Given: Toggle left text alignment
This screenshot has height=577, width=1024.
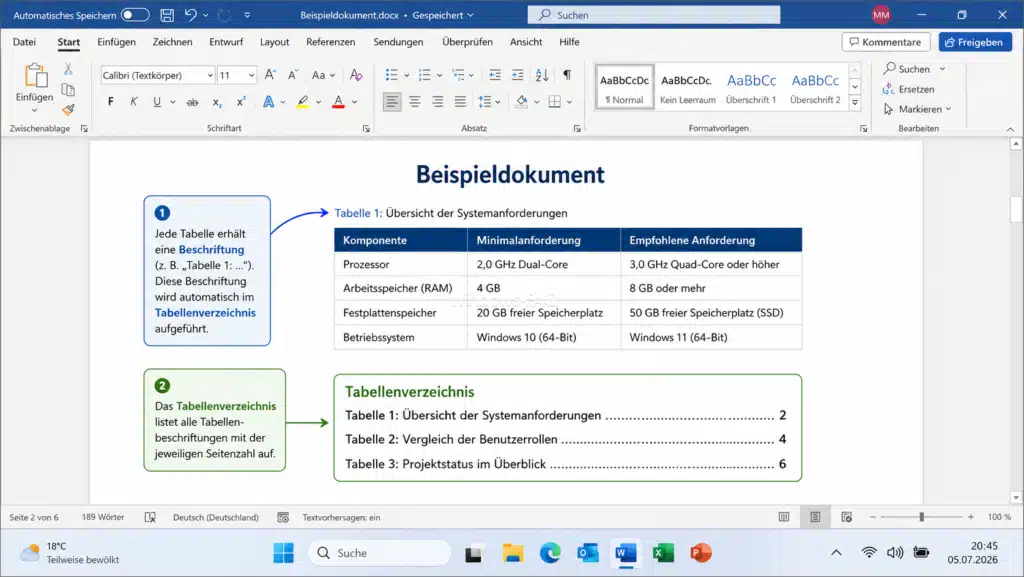Looking at the screenshot, I should tap(392, 102).
